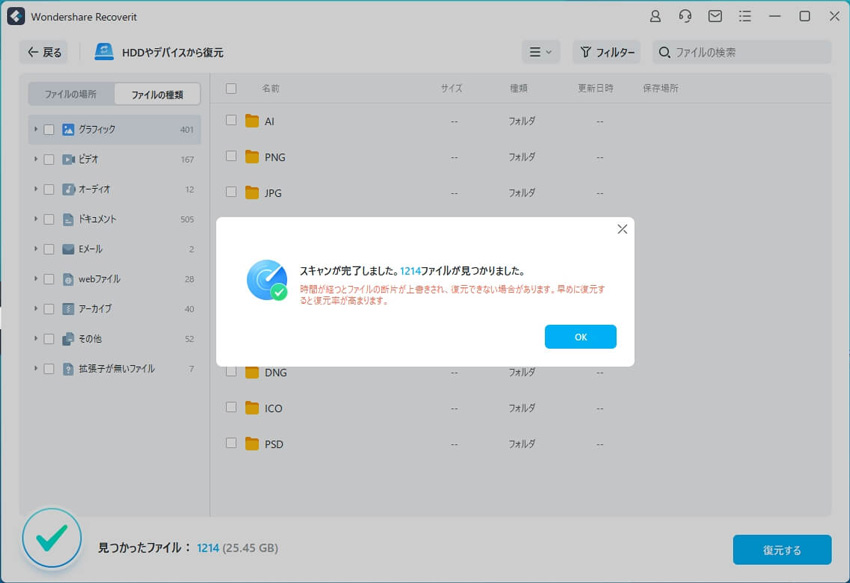Switch to ファイルの場所 tab
850x583 pixels.
coord(71,94)
